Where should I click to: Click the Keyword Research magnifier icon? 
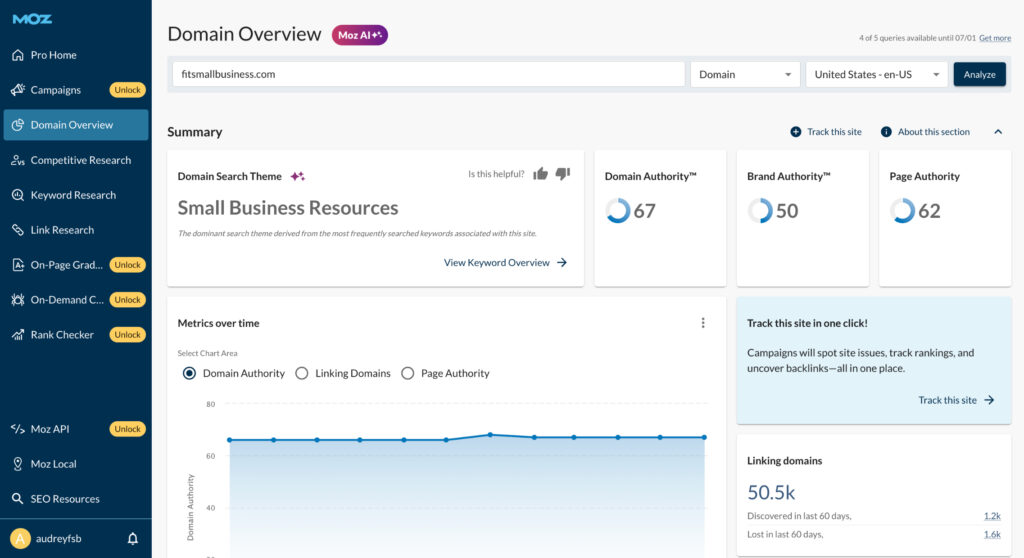(x=18, y=195)
